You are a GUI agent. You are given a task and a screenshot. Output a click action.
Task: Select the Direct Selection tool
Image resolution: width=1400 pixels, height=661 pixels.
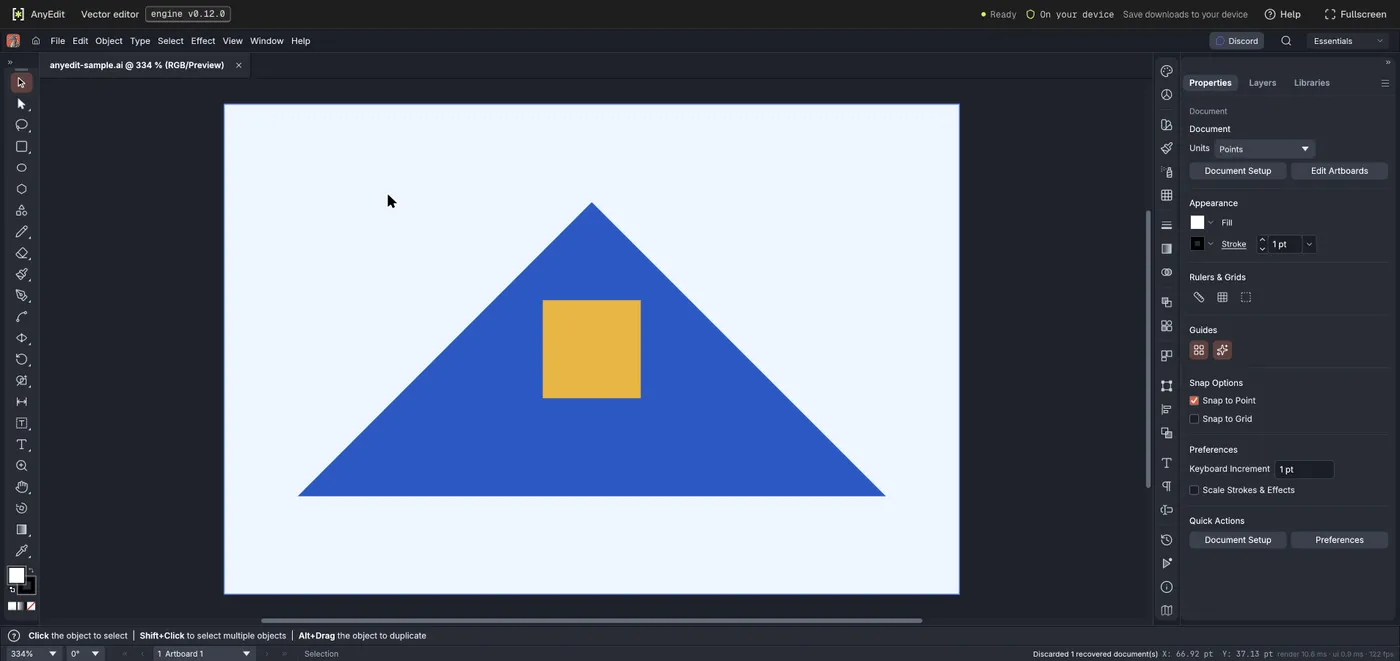[21, 104]
